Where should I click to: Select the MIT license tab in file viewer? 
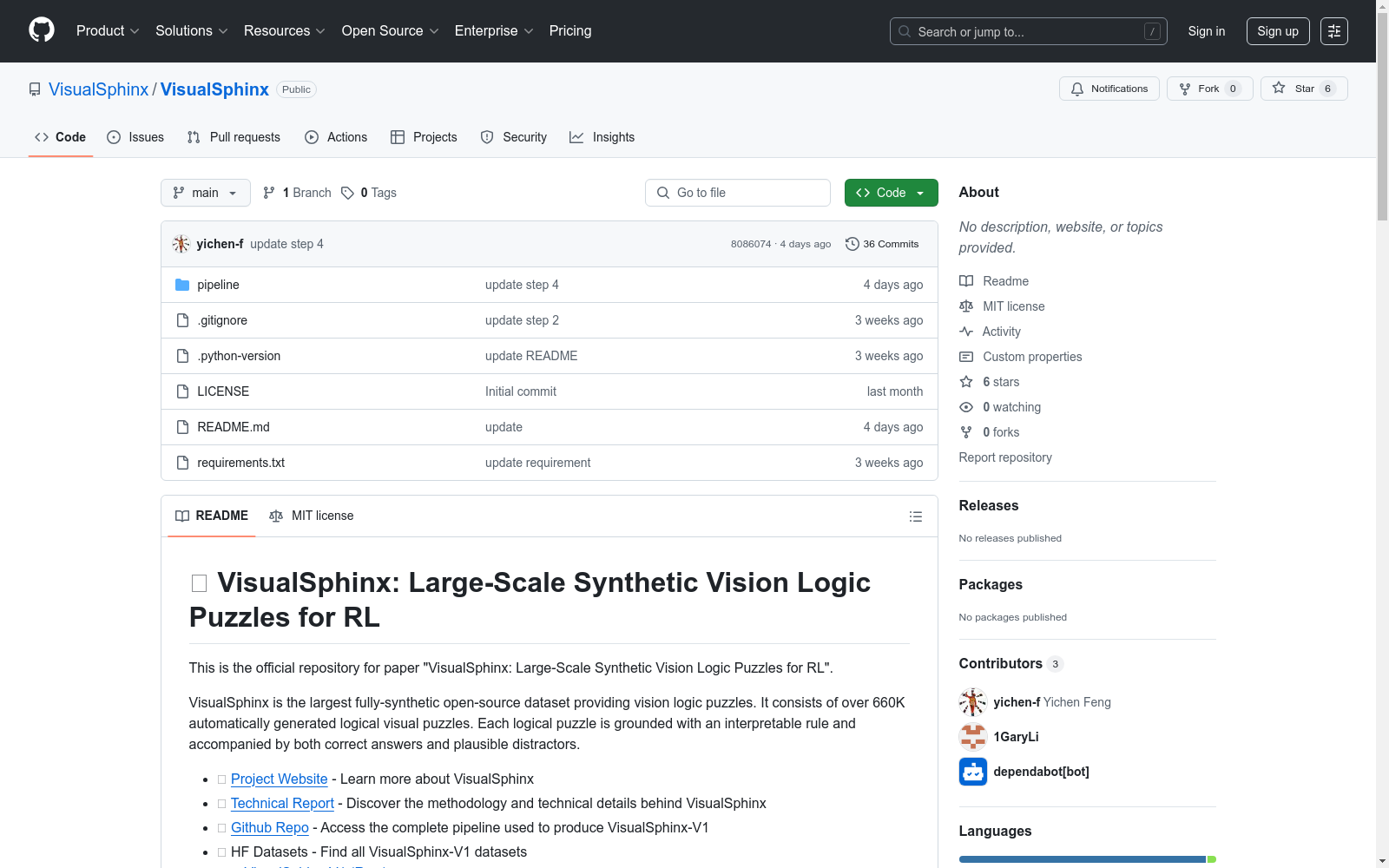[x=312, y=516]
